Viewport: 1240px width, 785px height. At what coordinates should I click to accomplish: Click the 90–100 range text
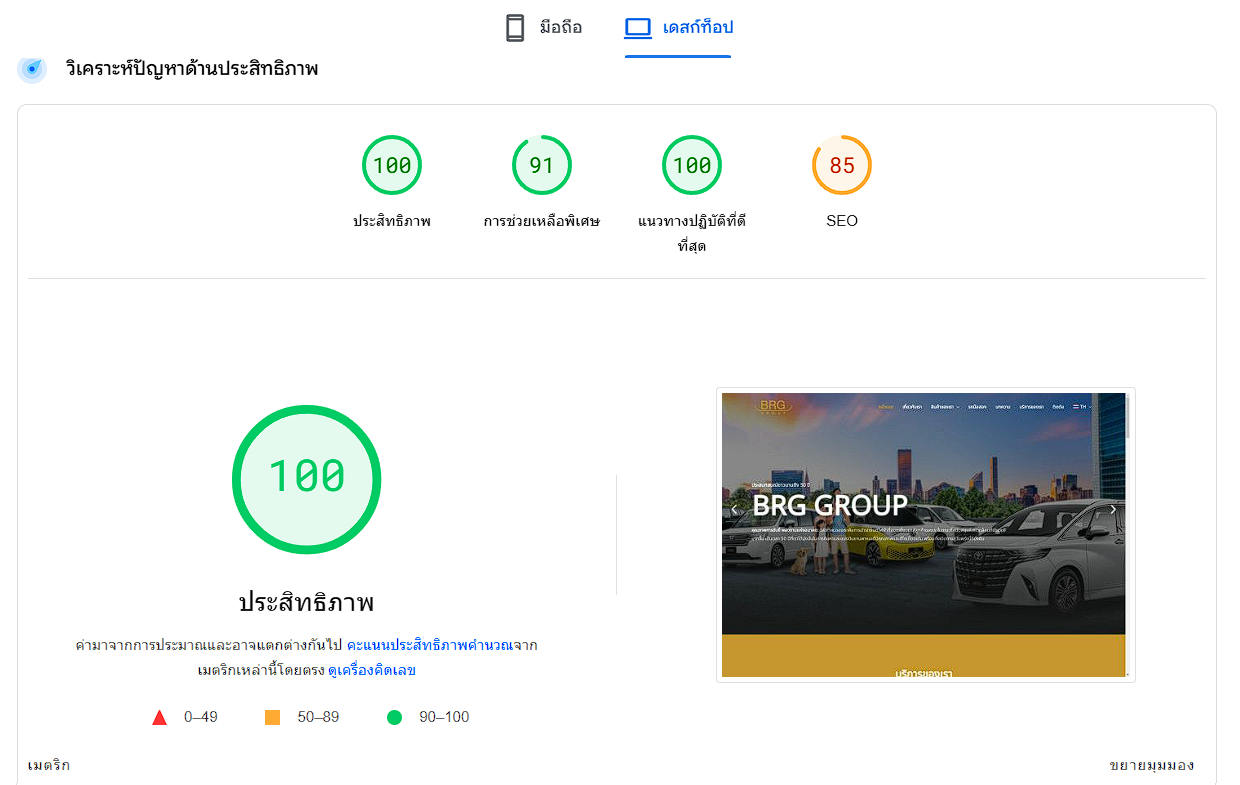[x=443, y=717]
